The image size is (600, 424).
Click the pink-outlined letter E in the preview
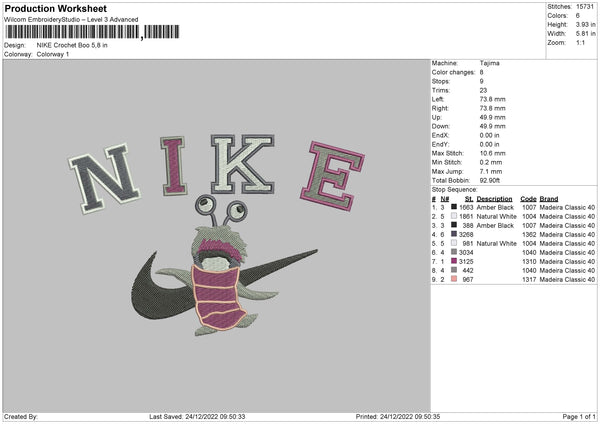(x=333, y=176)
